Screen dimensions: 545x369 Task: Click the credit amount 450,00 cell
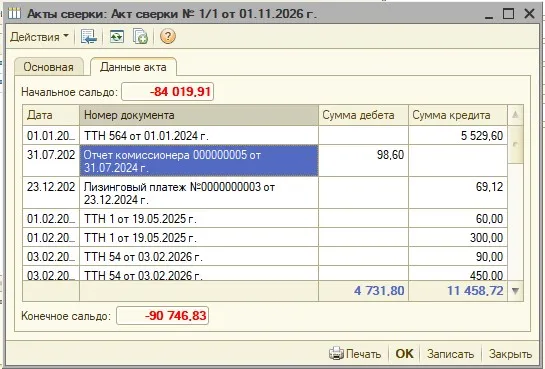(458, 274)
